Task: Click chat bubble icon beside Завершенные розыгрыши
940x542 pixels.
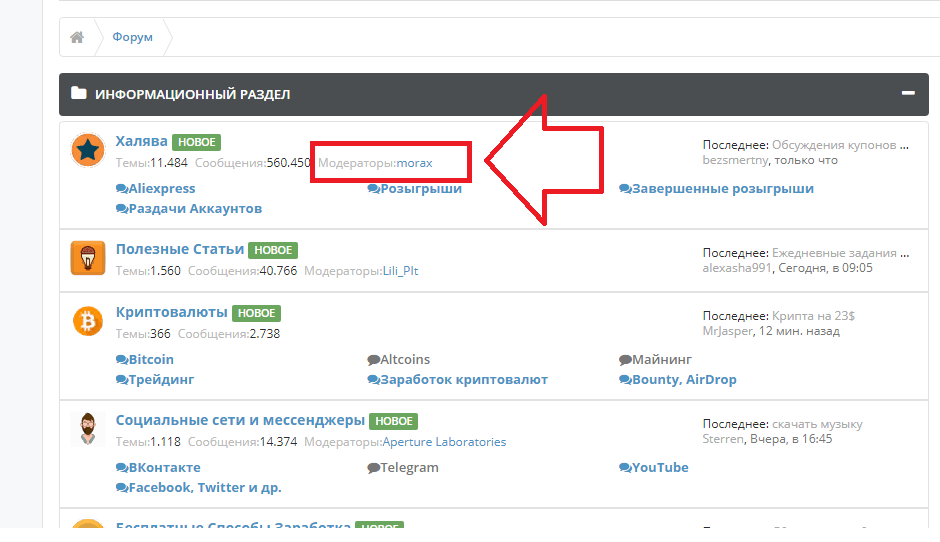Action: [625, 189]
